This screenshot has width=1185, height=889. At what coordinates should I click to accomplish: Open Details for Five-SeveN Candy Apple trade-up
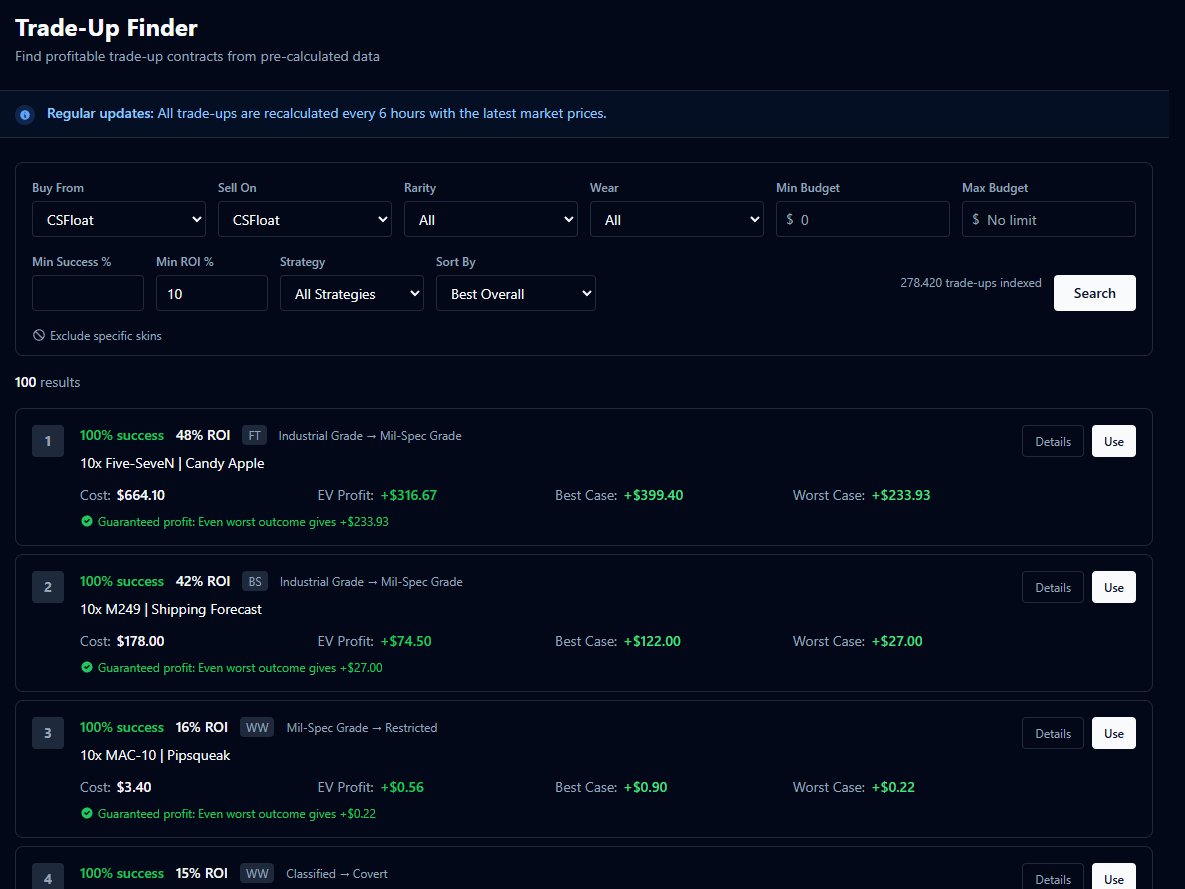[x=1053, y=441]
